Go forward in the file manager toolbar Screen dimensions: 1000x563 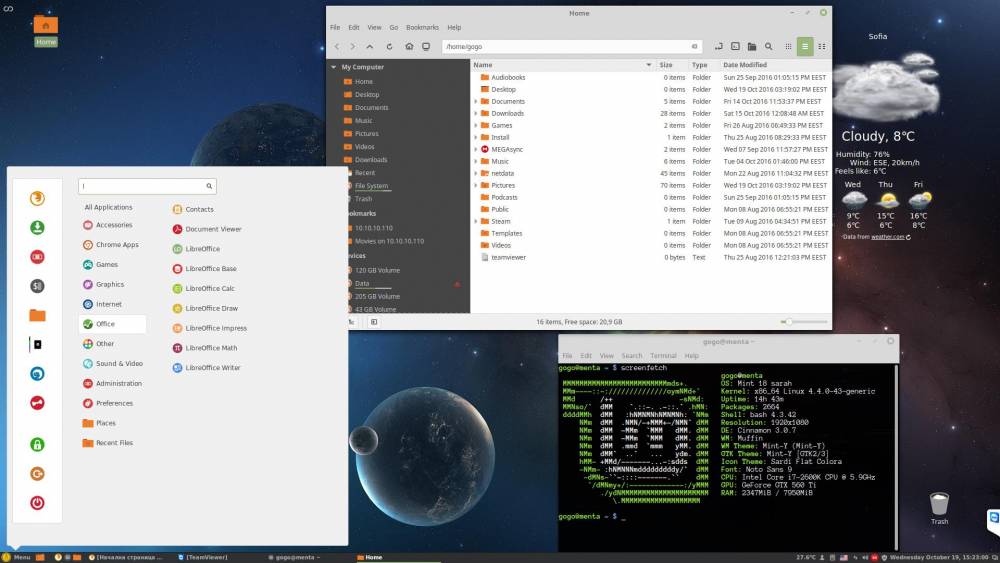click(353, 47)
